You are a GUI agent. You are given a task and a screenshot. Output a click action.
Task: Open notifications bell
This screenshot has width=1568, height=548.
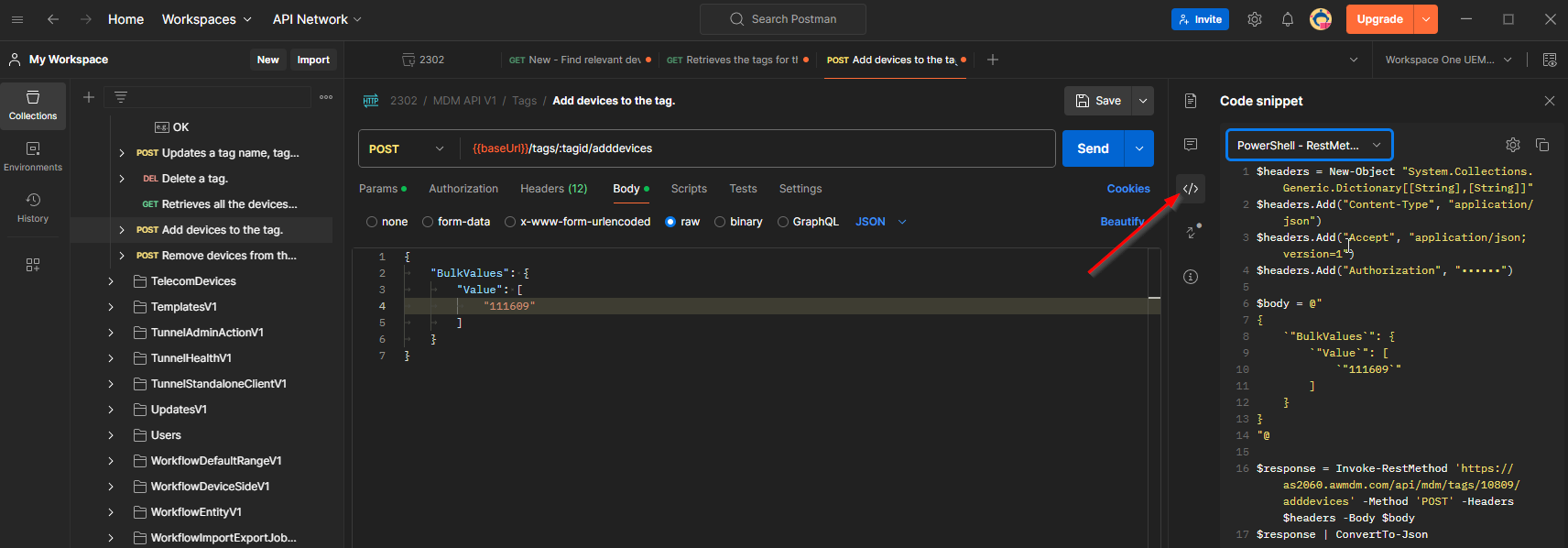(x=1288, y=19)
